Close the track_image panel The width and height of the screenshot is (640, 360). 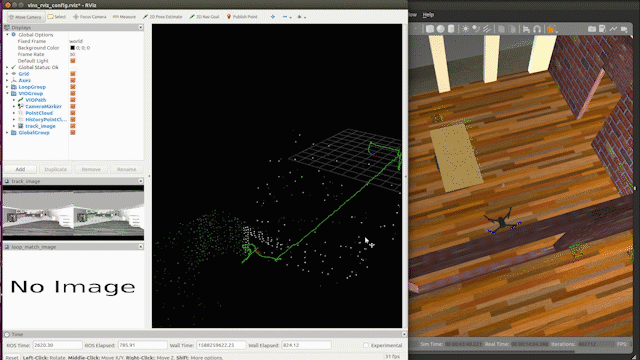141,181
